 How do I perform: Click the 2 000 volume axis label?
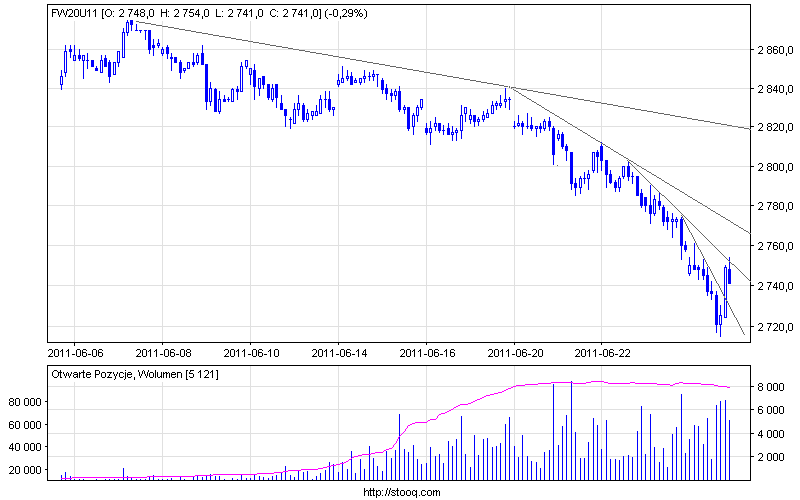[771, 457]
